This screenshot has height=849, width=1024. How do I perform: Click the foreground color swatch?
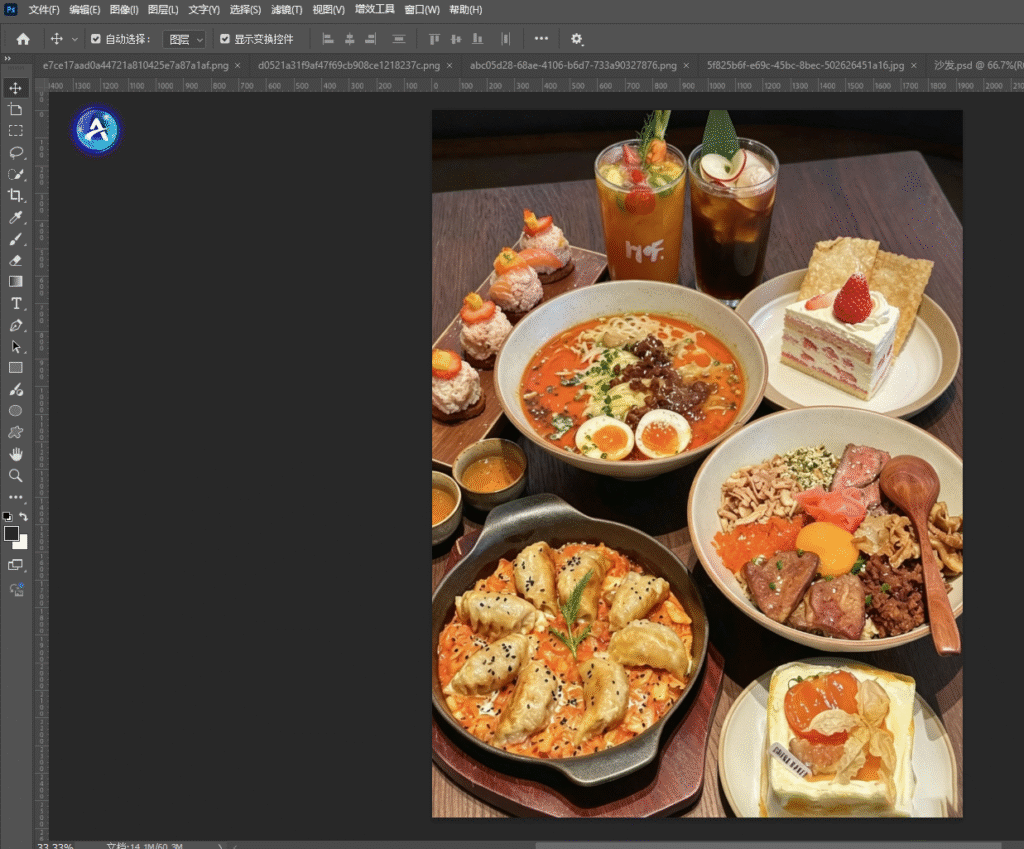click(x=10, y=533)
